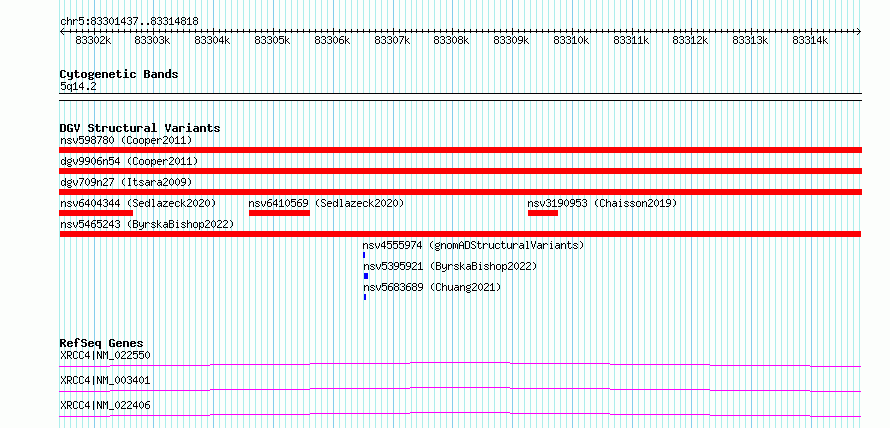Viewport: 890px width, 428px height.
Task: Click the XRCC4|NM_022406 magenta transcript line
Action: pos(460,414)
